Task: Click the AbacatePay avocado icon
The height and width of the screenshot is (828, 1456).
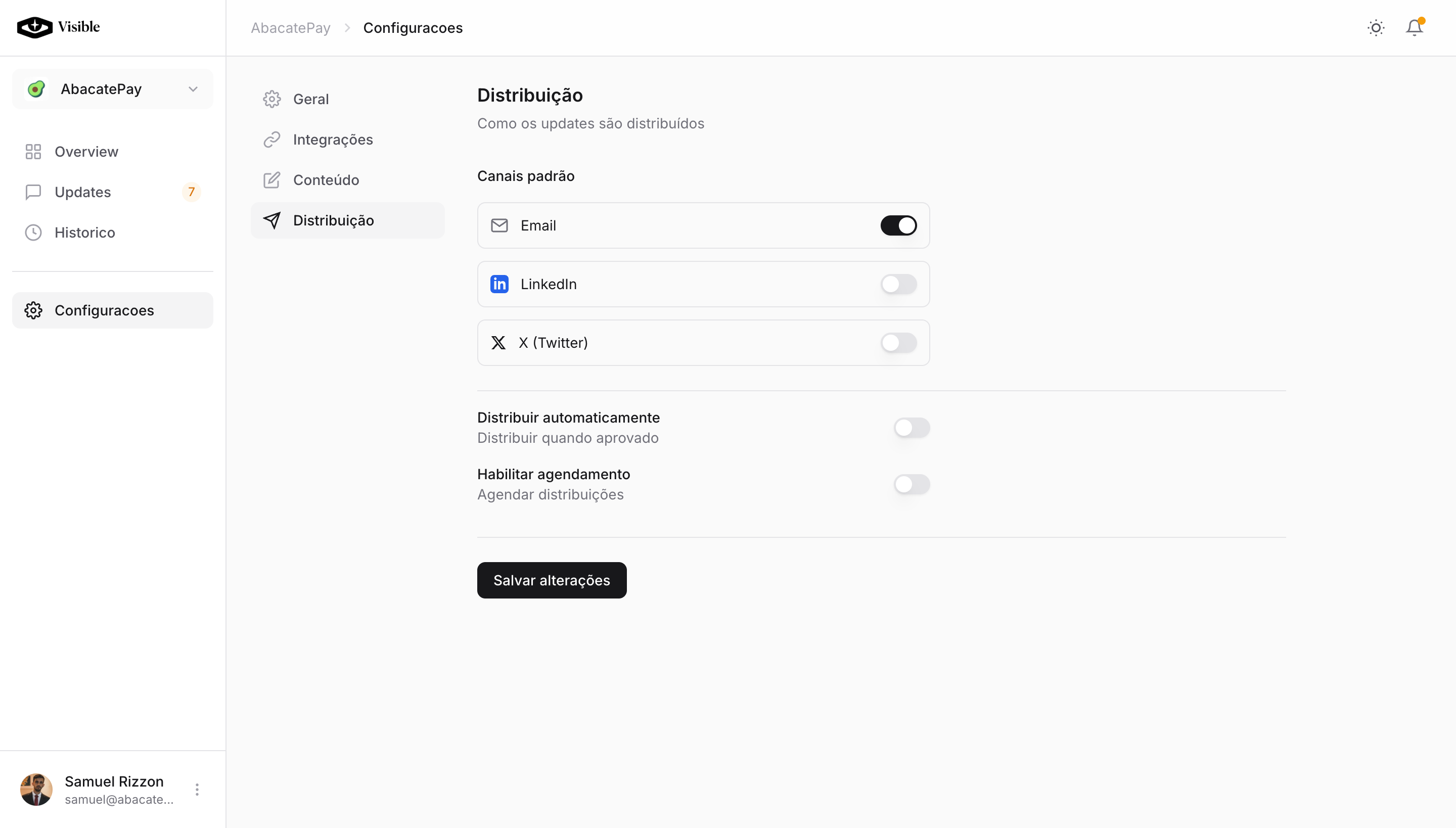Action: pyautogui.click(x=36, y=89)
